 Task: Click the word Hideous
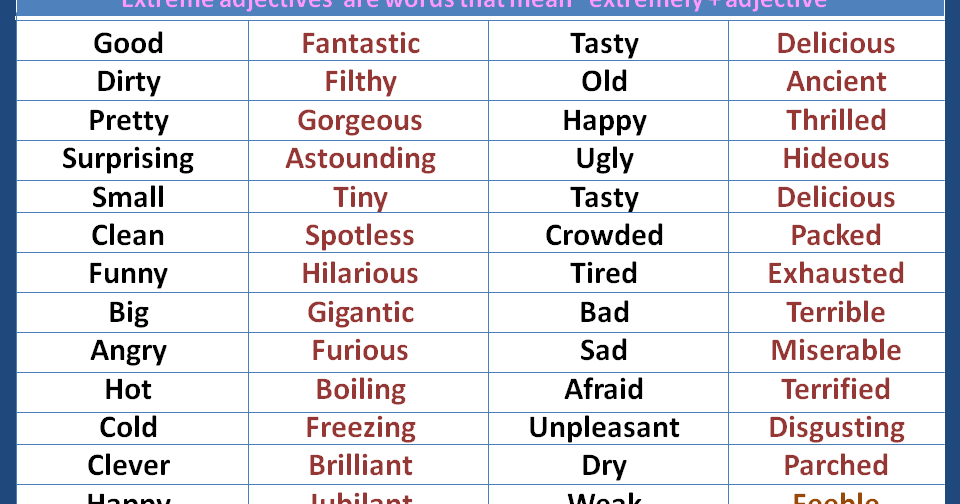tap(836, 159)
